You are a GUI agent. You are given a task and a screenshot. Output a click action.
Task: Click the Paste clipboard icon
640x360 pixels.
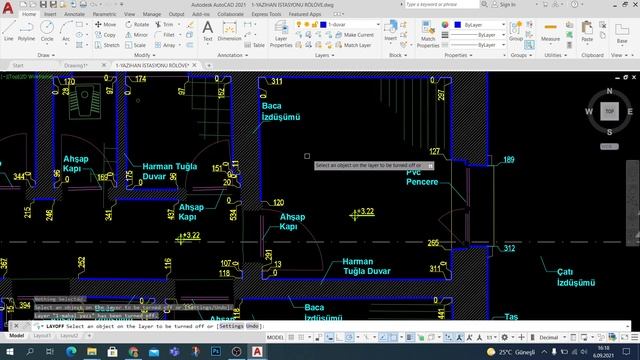[587, 31]
